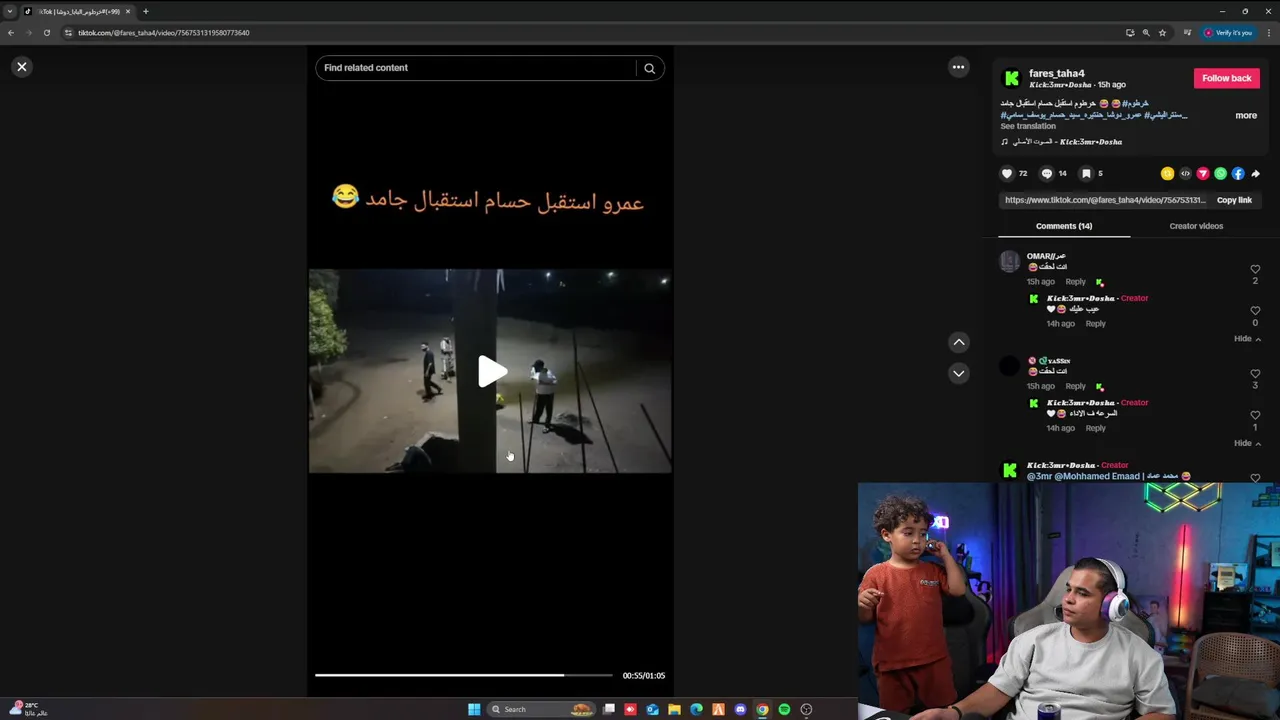
Task: Bookmark this page with the star icon
Action: tap(1162, 33)
